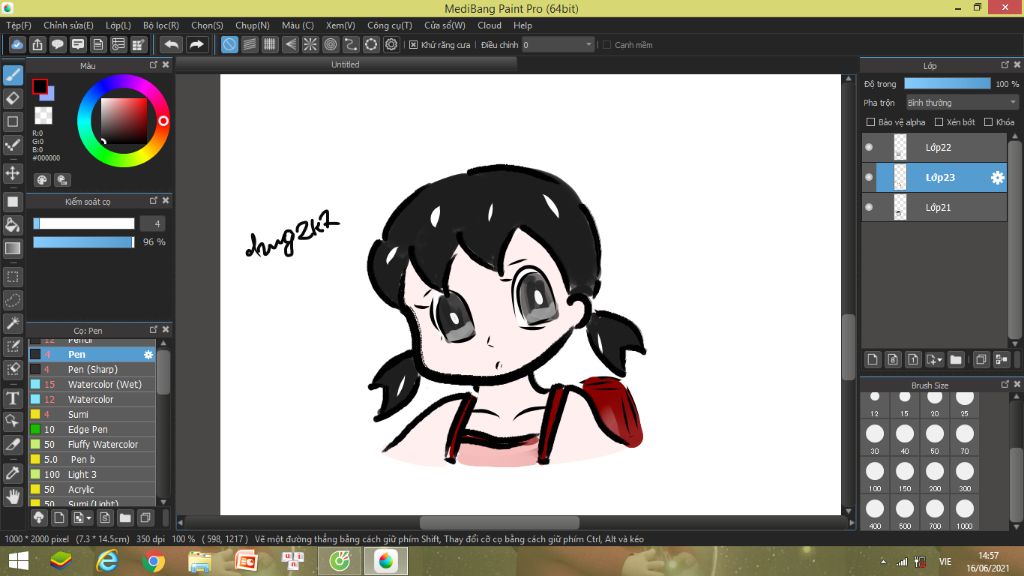The image size is (1024, 576).
Task: Adjust brush opacity 96% slider
Action: (84, 242)
